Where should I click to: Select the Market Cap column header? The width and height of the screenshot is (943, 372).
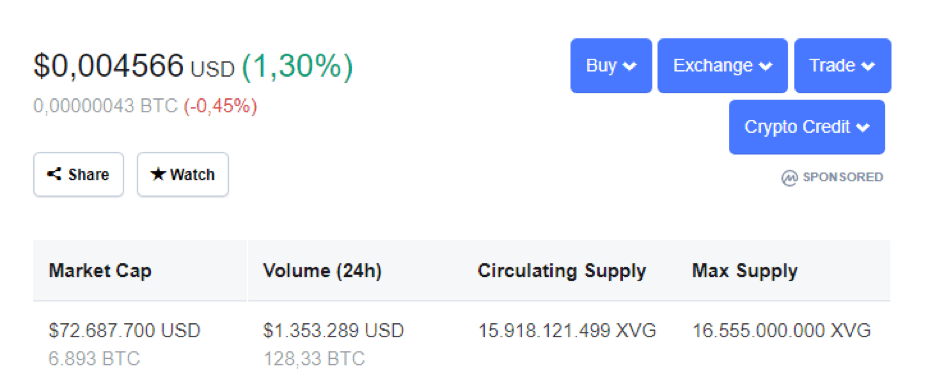pos(100,271)
